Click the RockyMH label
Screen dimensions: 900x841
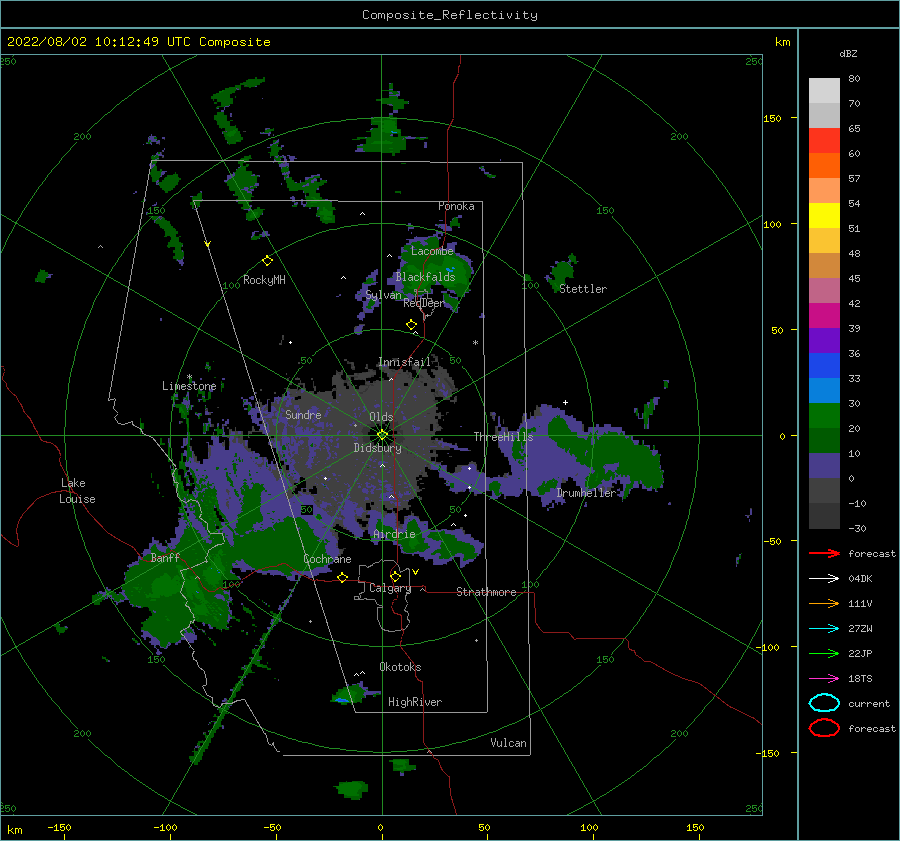click(264, 280)
